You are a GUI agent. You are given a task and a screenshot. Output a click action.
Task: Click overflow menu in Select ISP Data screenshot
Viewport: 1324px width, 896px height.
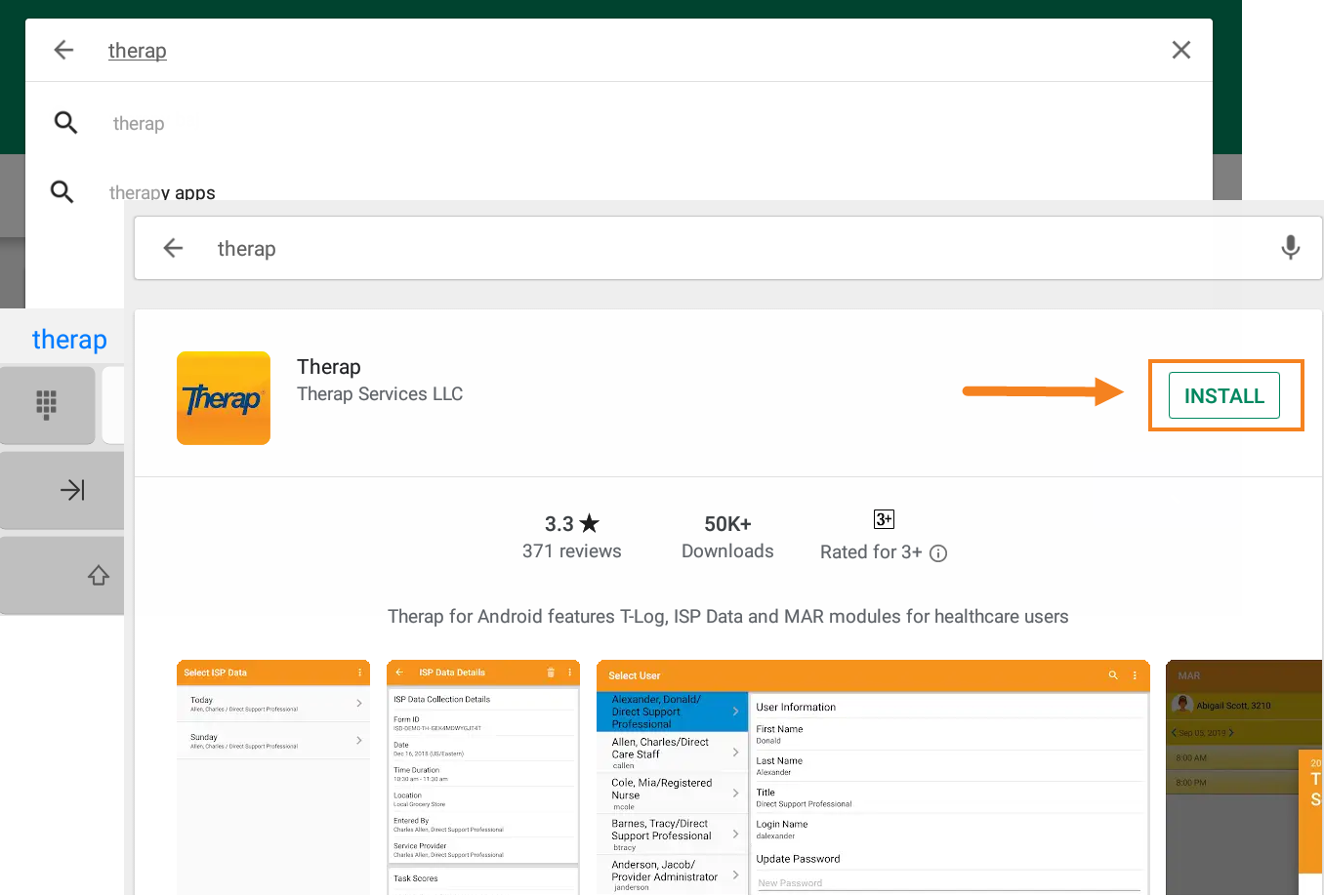359,672
